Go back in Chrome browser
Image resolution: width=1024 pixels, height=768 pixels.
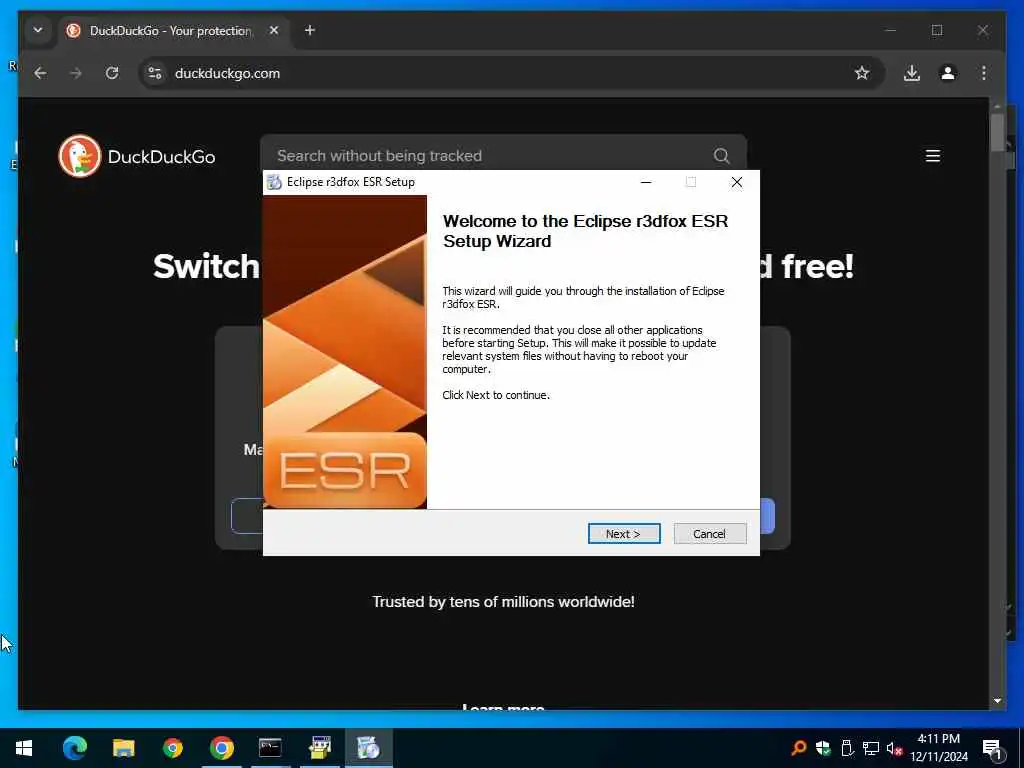pyautogui.click(x=40, y=73)
